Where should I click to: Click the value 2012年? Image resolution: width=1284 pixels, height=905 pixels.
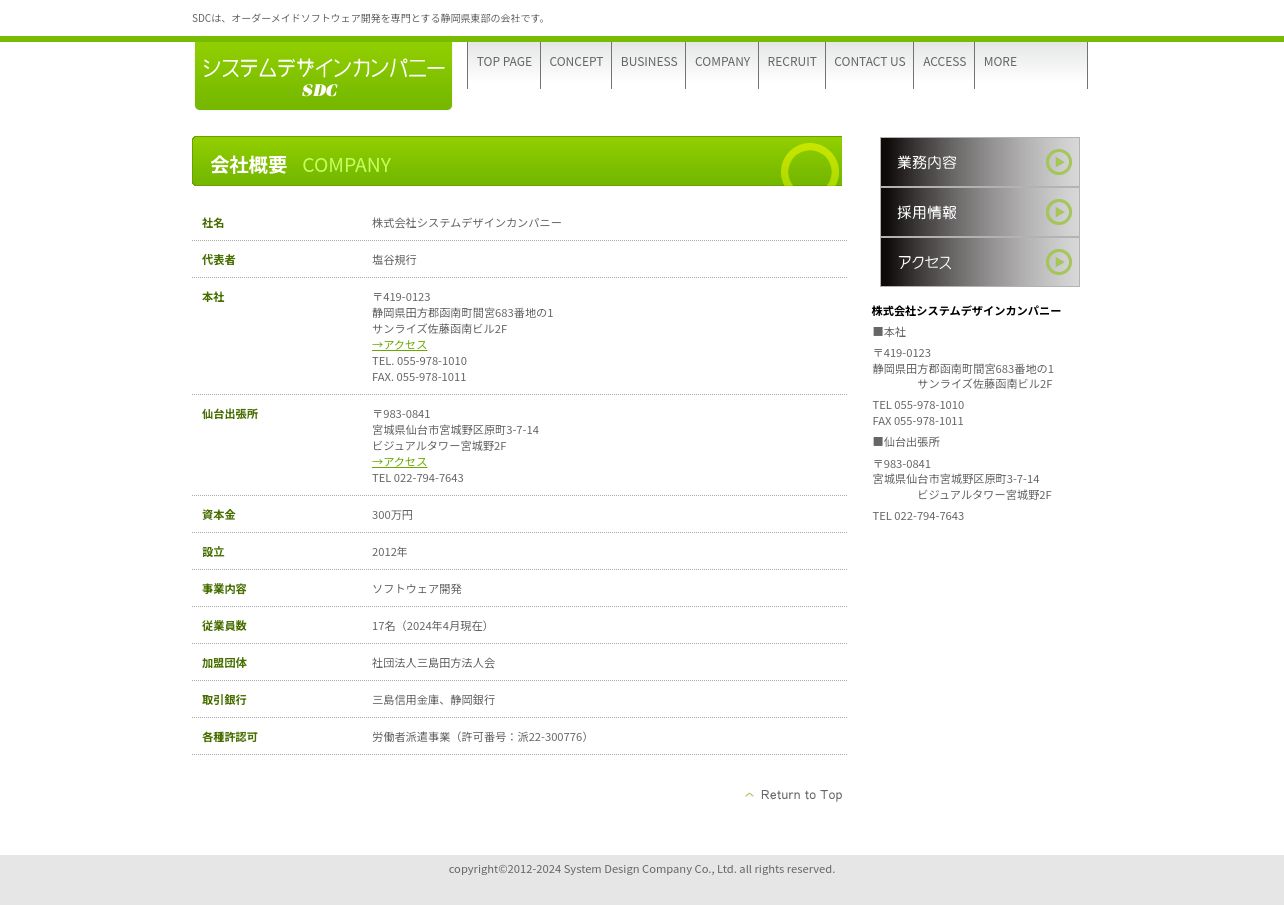tap(389, 552)
